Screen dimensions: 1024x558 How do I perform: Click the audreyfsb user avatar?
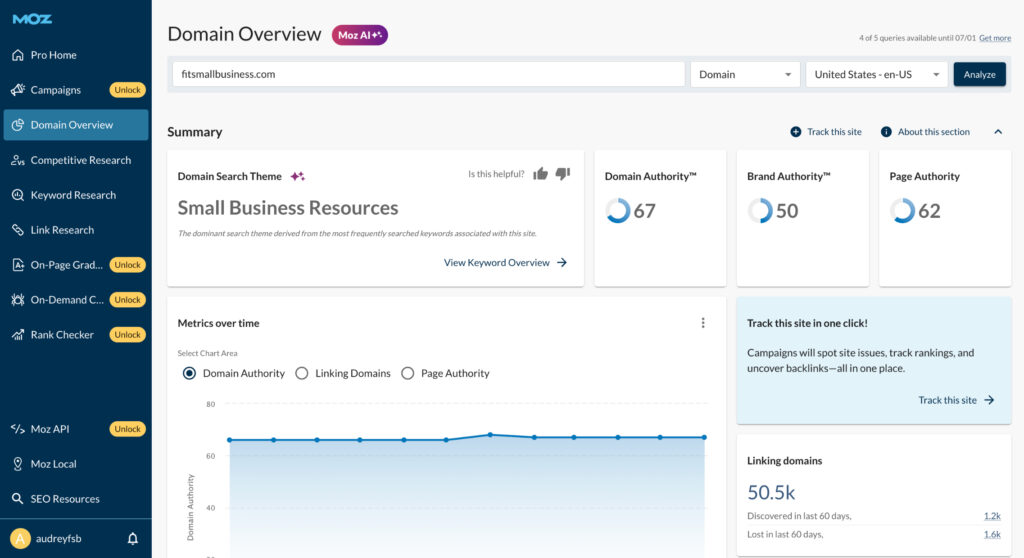click(20, 538)
